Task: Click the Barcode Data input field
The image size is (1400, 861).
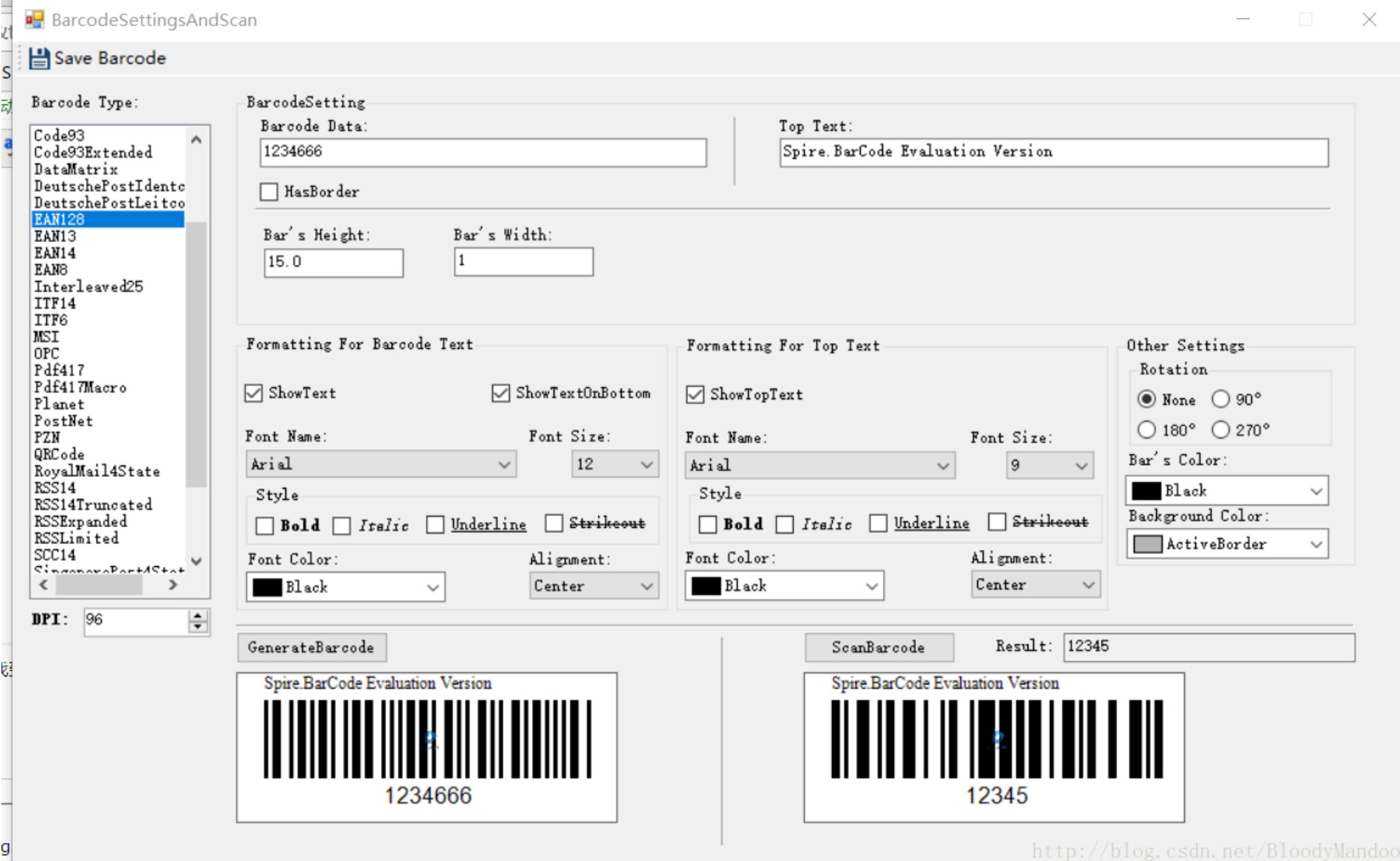Action: (483, 152)
